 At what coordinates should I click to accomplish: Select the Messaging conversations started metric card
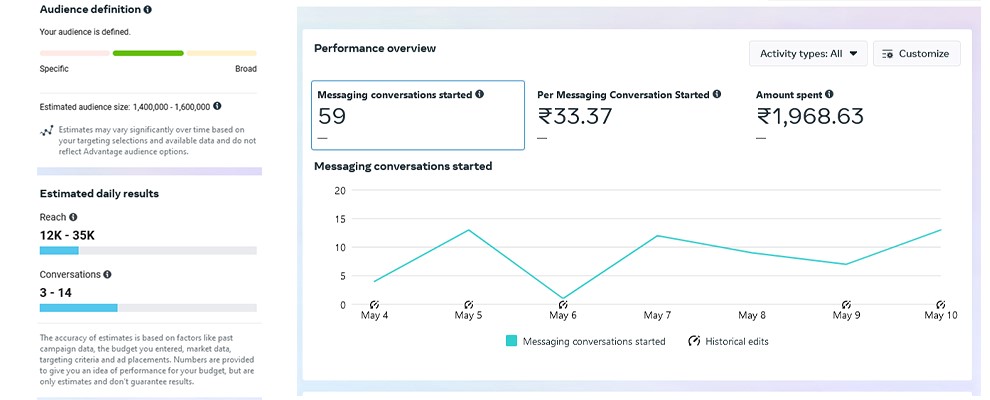[x=417, y=115]
